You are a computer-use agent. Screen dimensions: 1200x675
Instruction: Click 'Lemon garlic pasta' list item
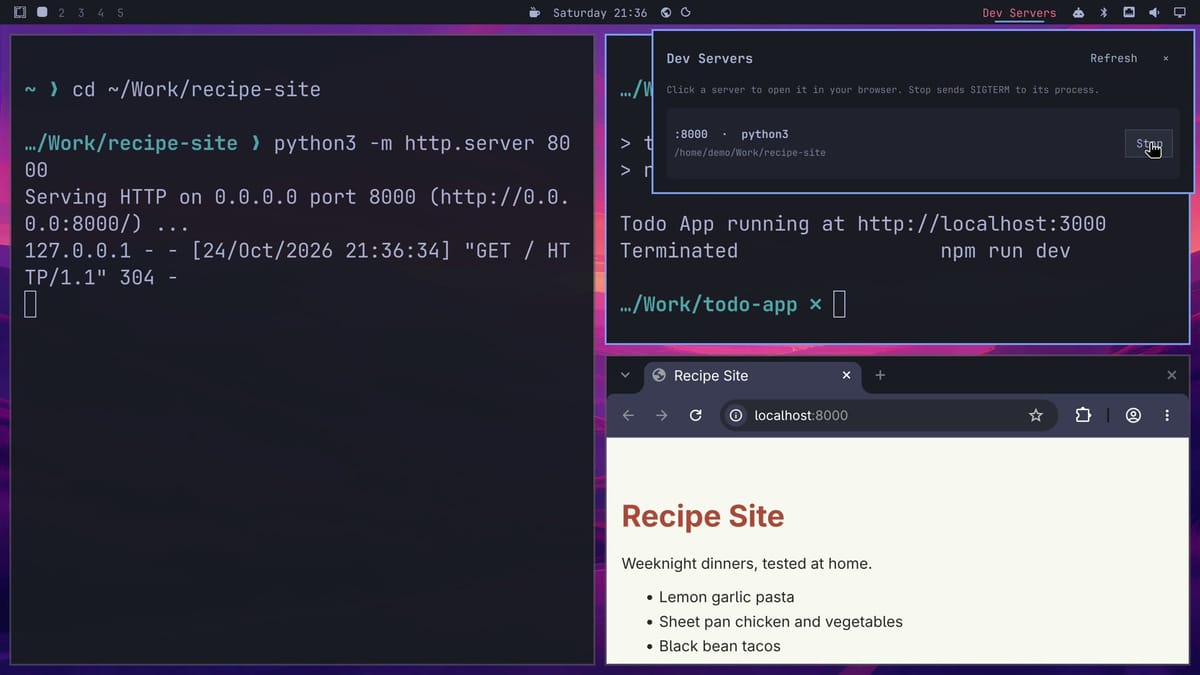(726, 597)
